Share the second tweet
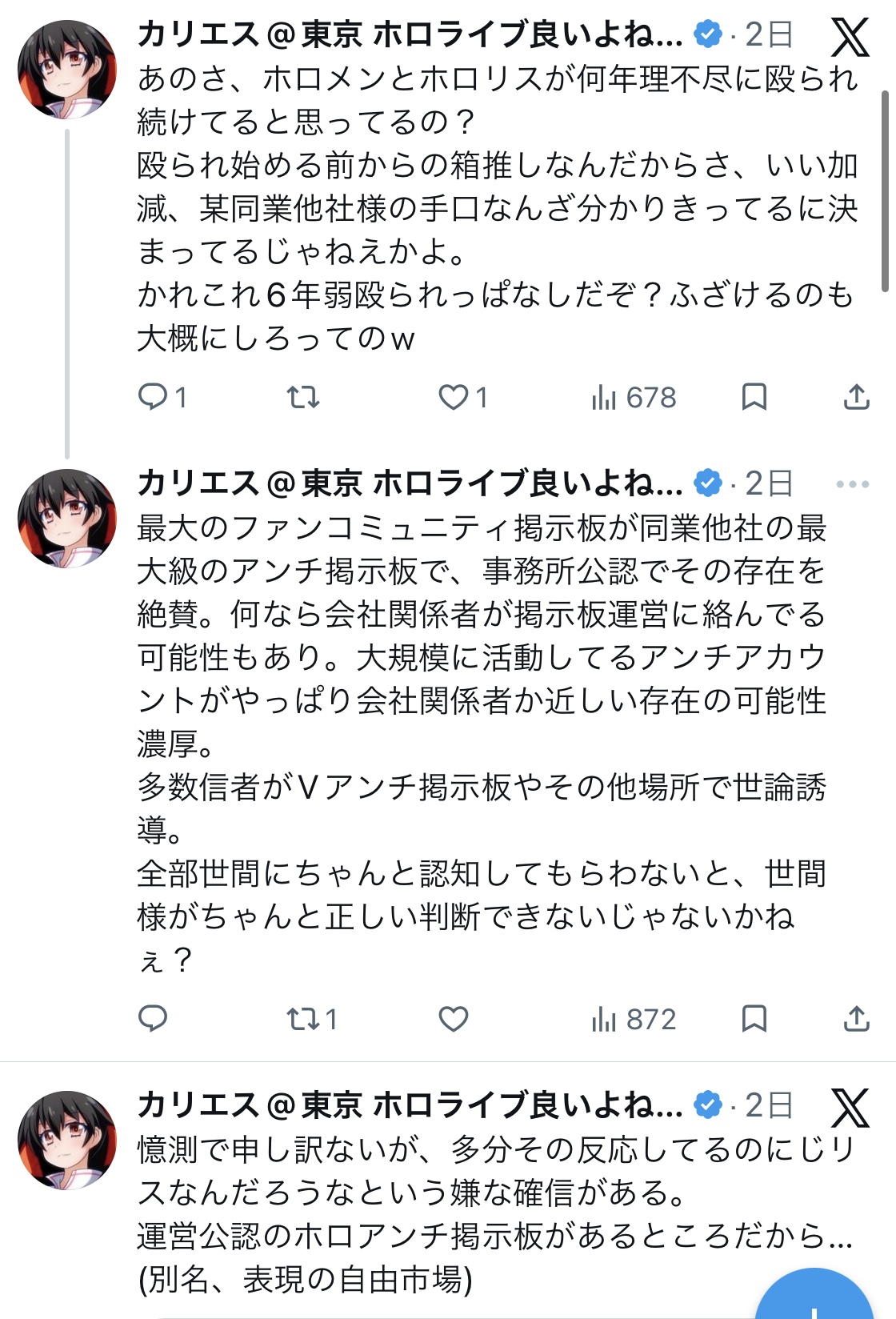896x1319 pixels. click(856, 1019)
